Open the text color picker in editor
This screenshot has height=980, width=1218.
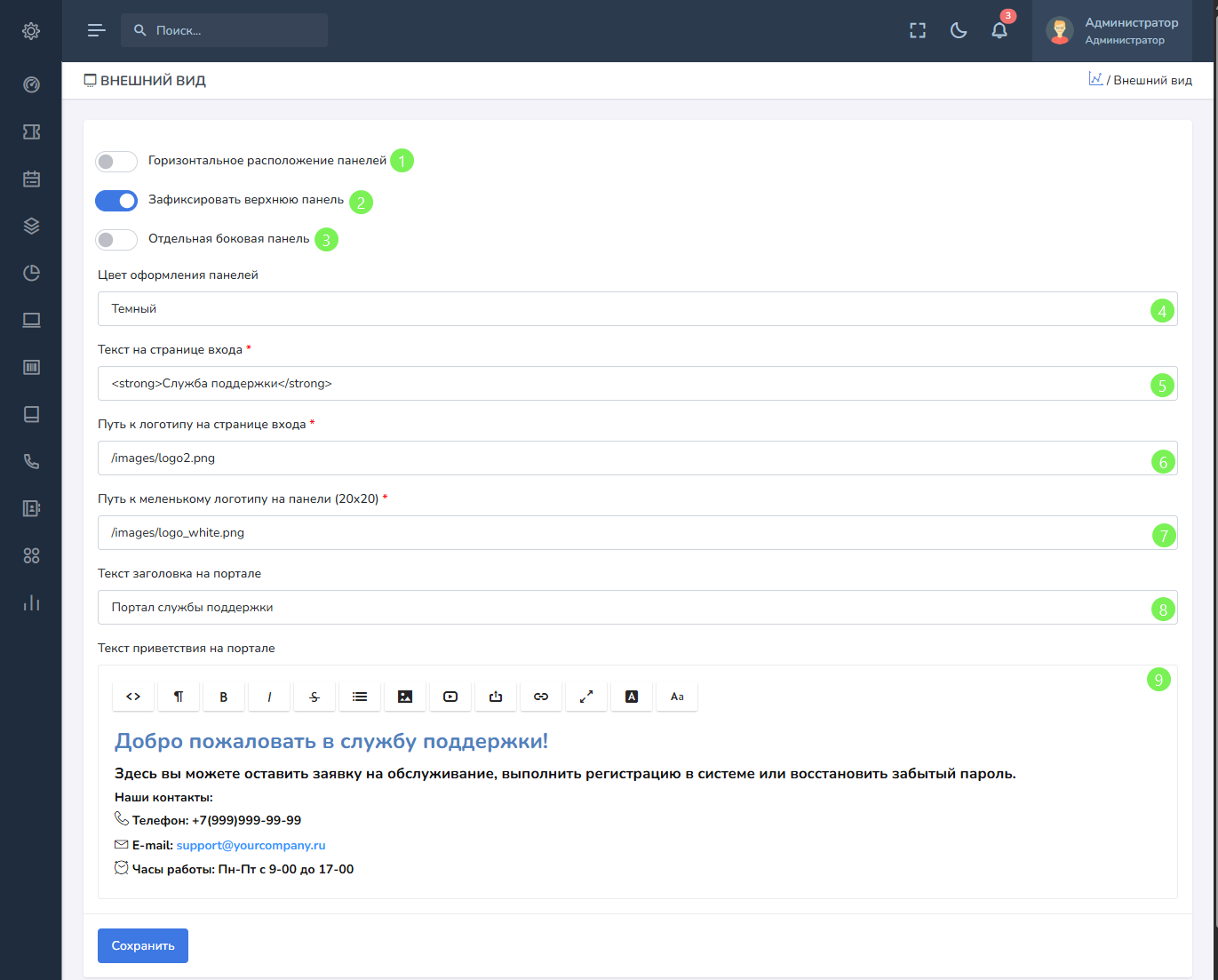(x=632, y=697)
